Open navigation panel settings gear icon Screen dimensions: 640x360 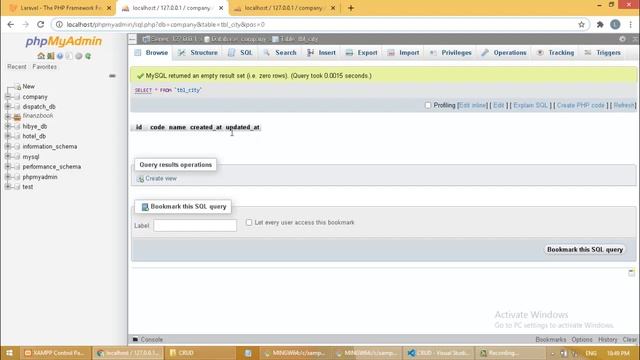(x=79, y=56)
